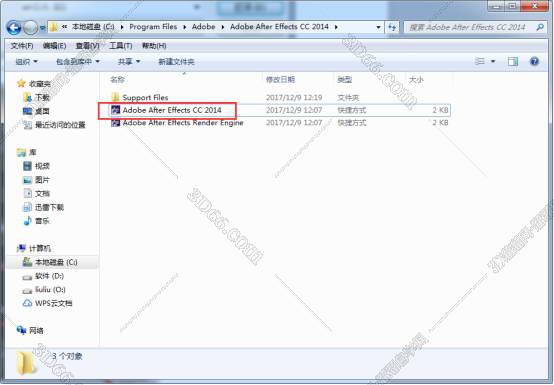554x385 pixels.
Task: Select the 软件 (D:) drive
Action: click(x=49, y=276)
